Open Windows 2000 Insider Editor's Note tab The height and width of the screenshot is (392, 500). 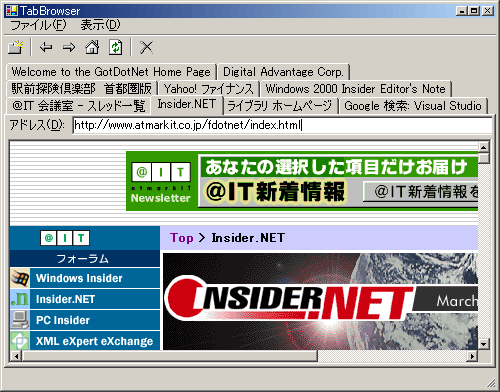click(356, 89)
